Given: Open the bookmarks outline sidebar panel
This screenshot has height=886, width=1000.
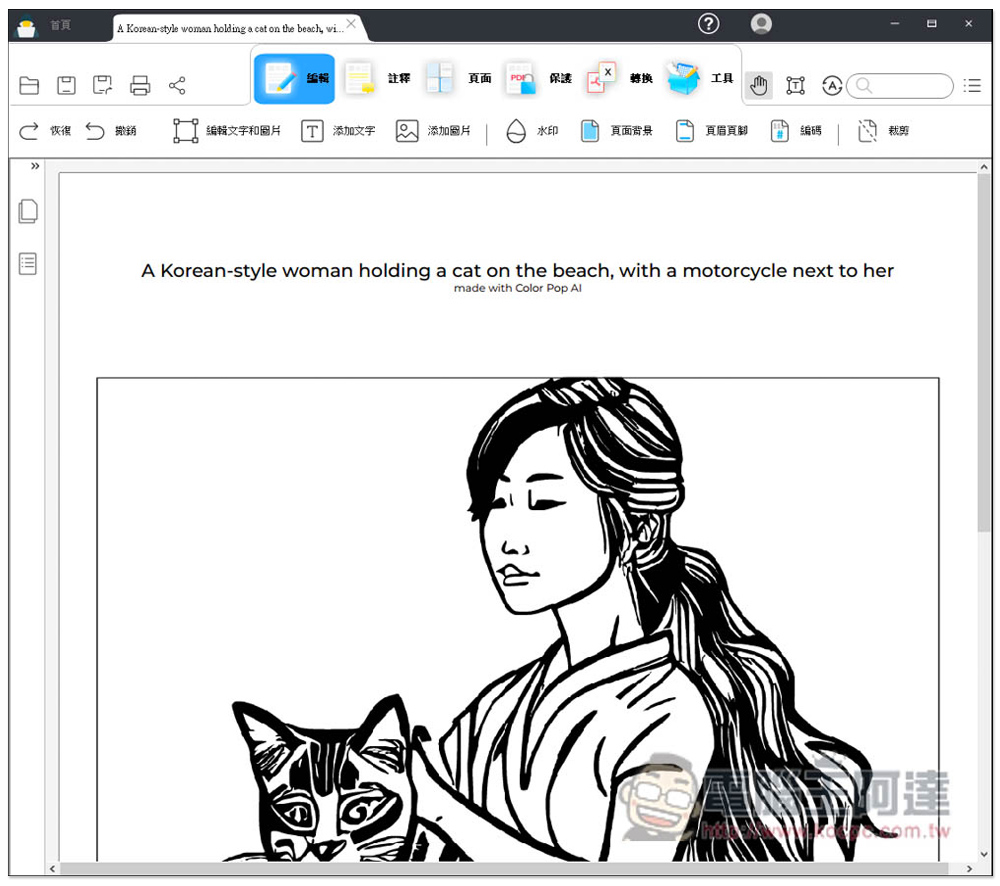Looking at the screenshot, I should (x=28, y=264).
